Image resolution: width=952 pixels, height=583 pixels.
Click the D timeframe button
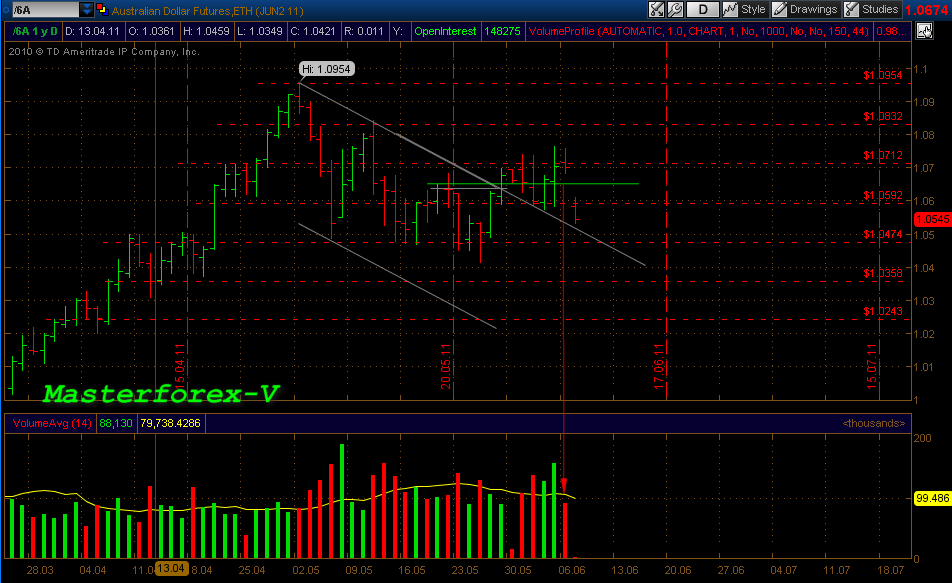click(x=703, y=9)
